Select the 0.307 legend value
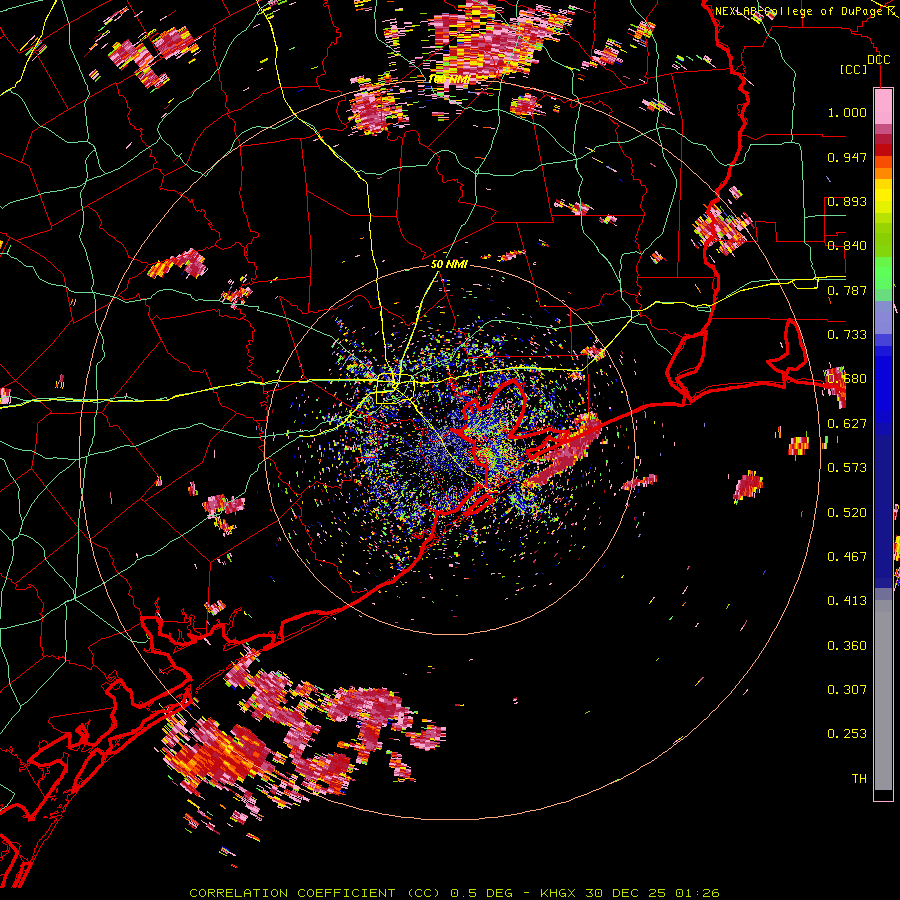Screen dimensions: 900x900 coord(847,690)
